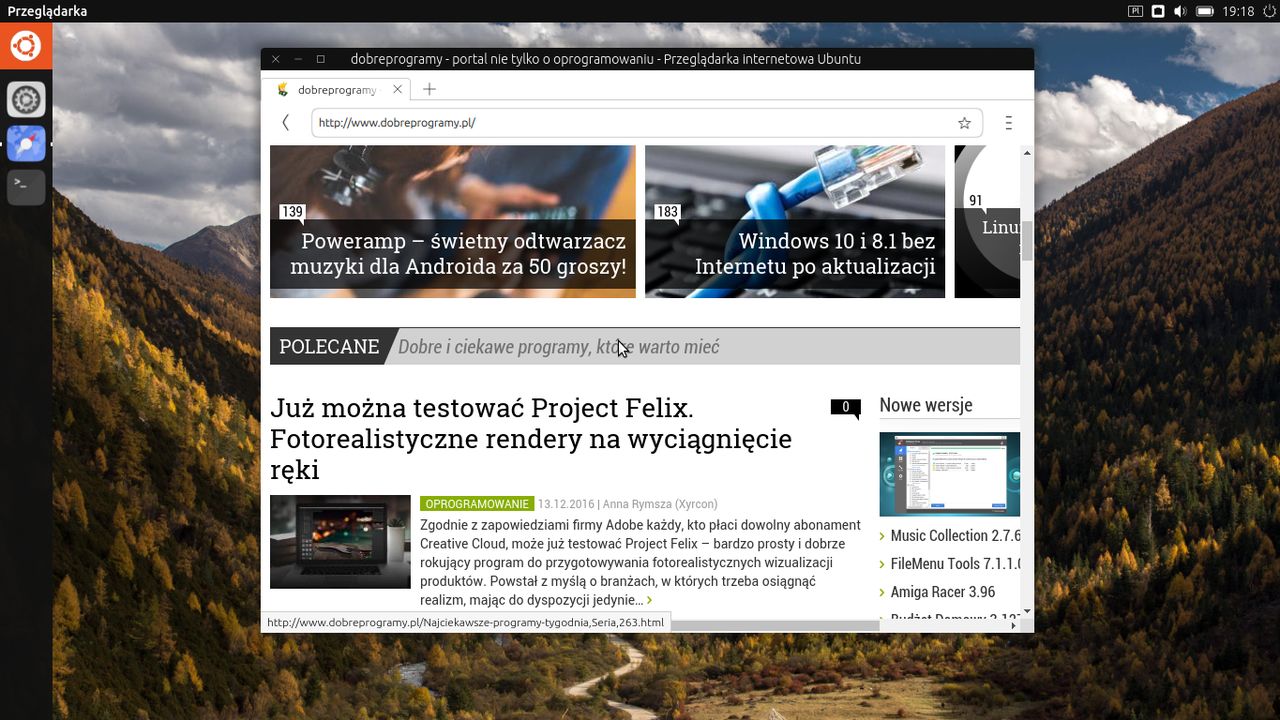Open System Settings from the launcher
1280x720 pixels.
26,100
